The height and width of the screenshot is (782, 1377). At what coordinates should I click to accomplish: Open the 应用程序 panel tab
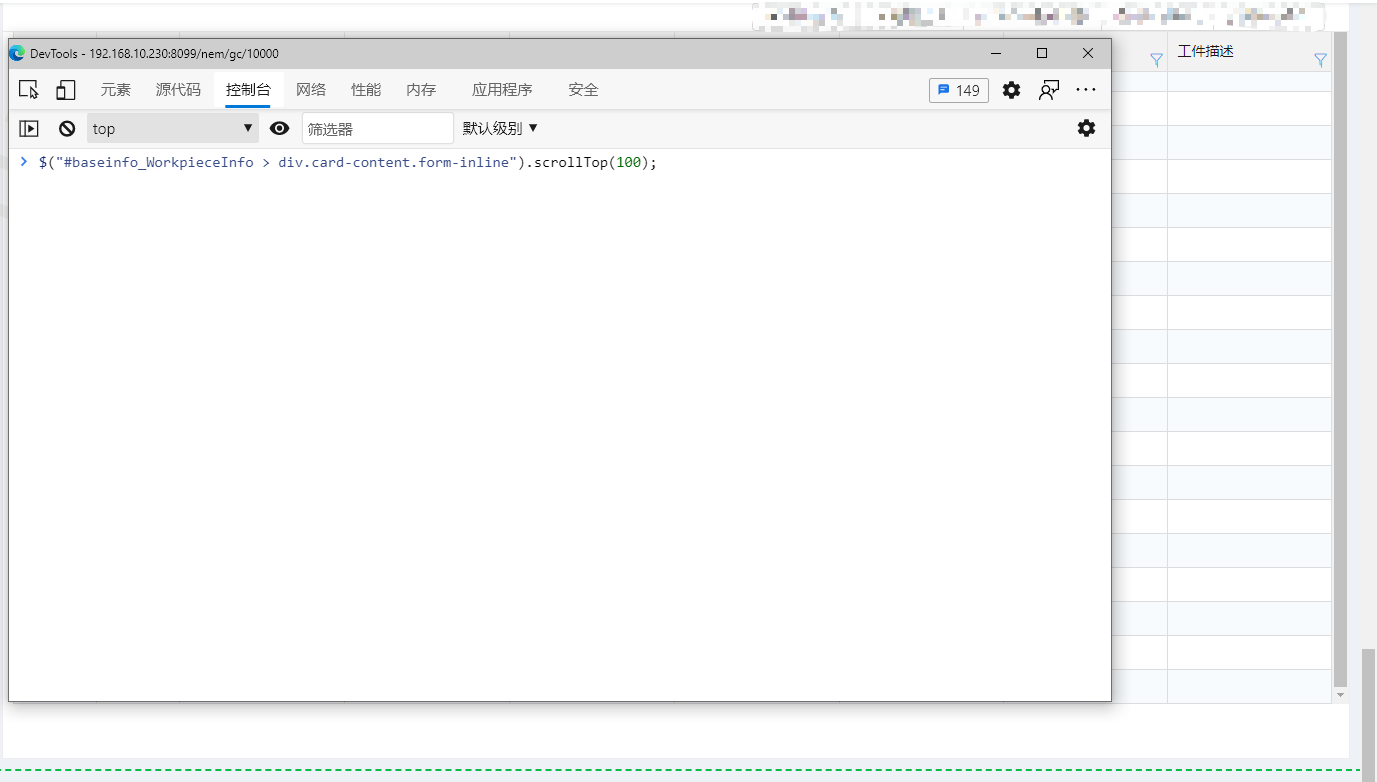pyautogui.click(x=502, y=89)
